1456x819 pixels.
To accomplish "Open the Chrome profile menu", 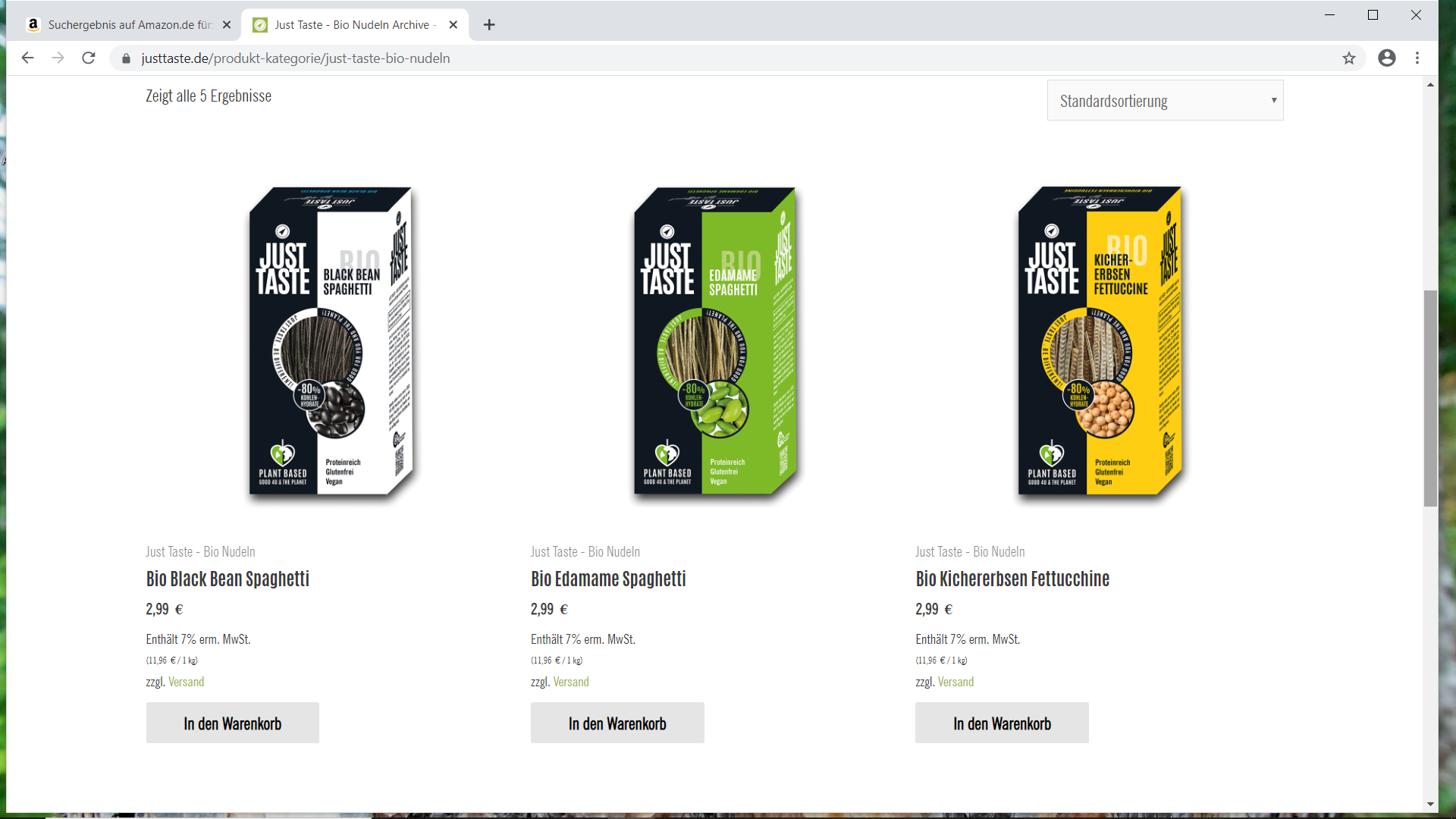I will 1387,58.
